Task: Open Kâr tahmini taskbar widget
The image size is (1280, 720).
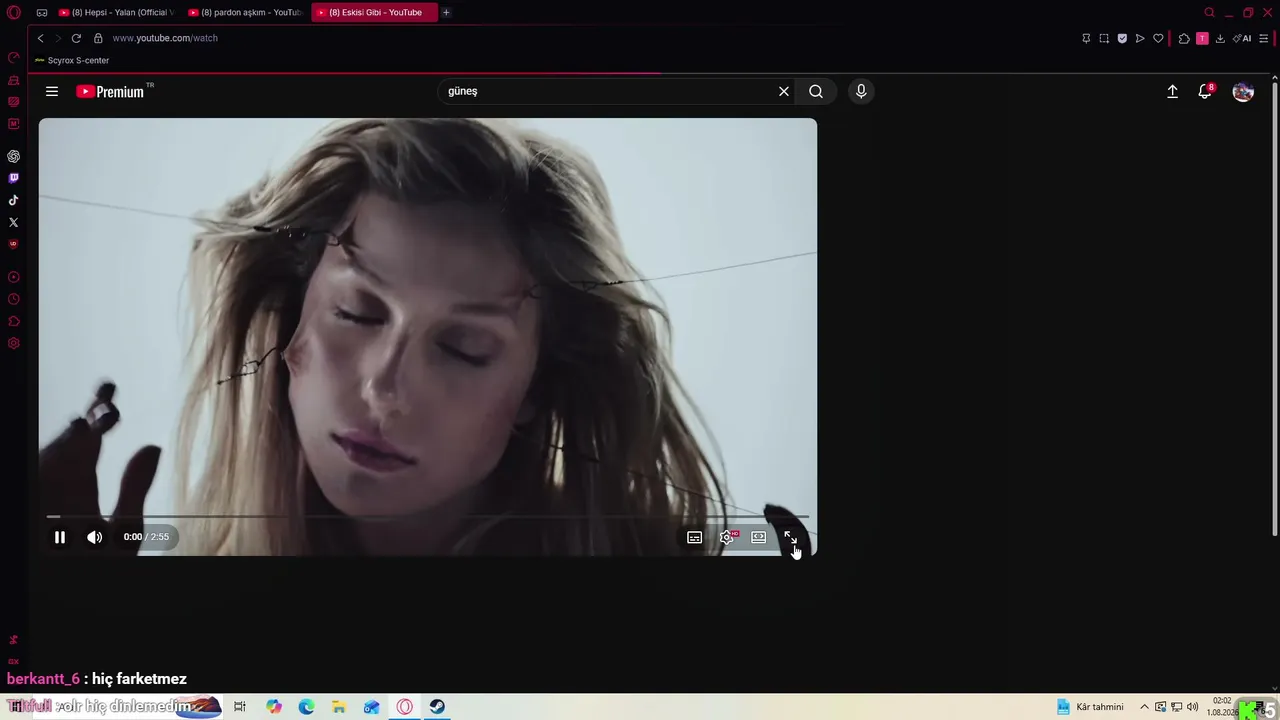Action: point(1090,707)
